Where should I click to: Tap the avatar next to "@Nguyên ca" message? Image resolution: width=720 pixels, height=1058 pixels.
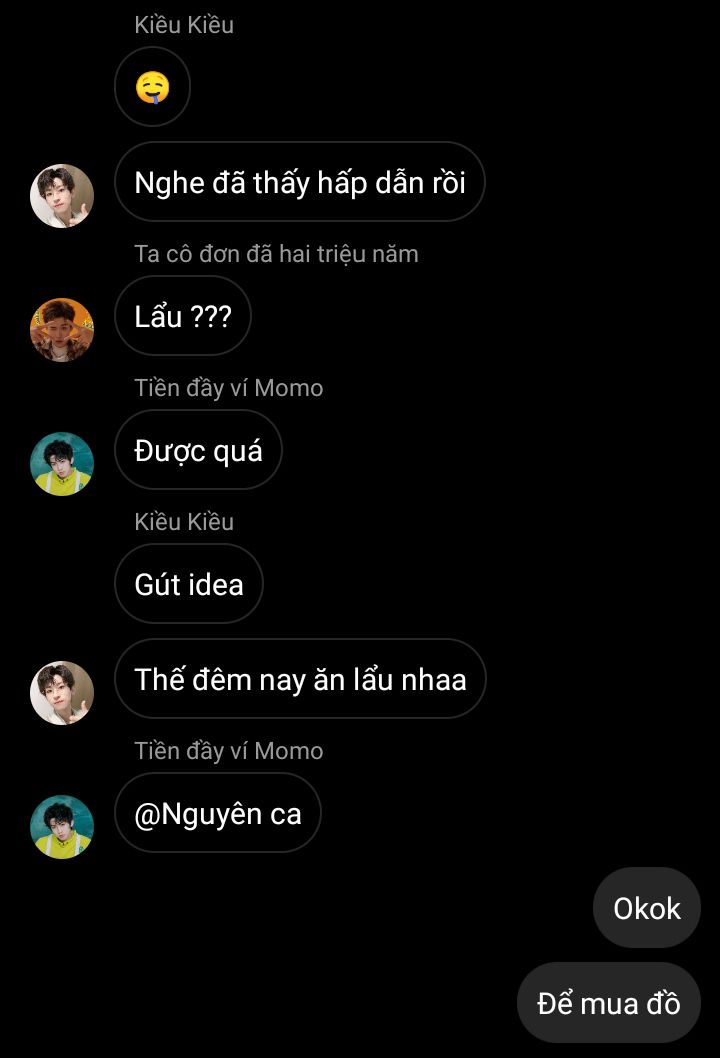pyautogui.click(x=62, y=827)
